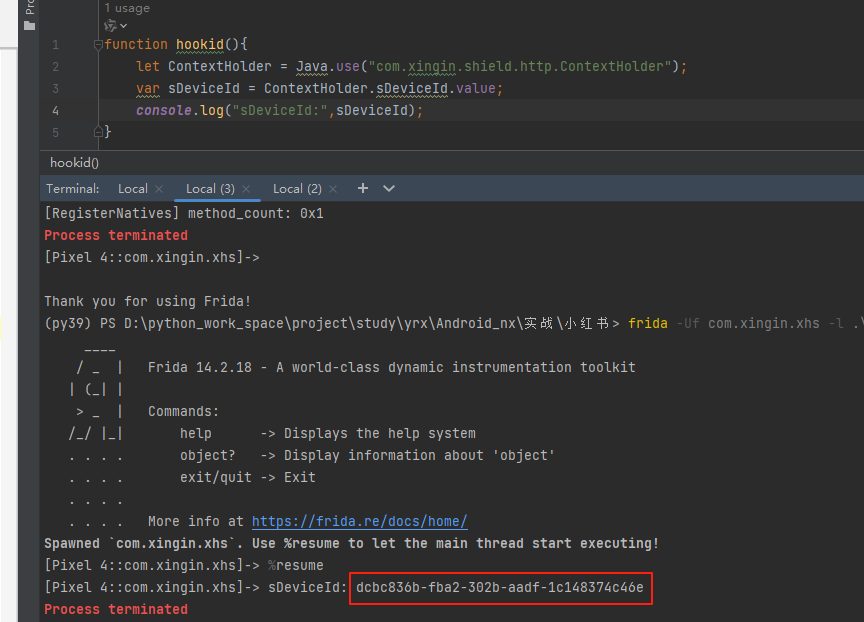Open the AI assistant icon above hookid function
The image size is (864, 622).
[110, 25]
